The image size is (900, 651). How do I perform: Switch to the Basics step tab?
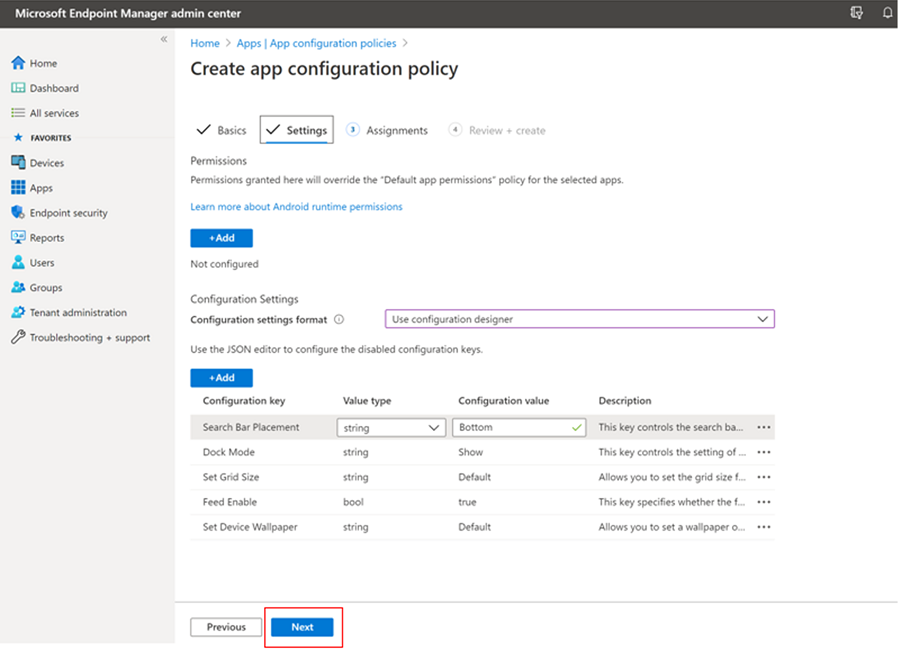coord(221,130)
